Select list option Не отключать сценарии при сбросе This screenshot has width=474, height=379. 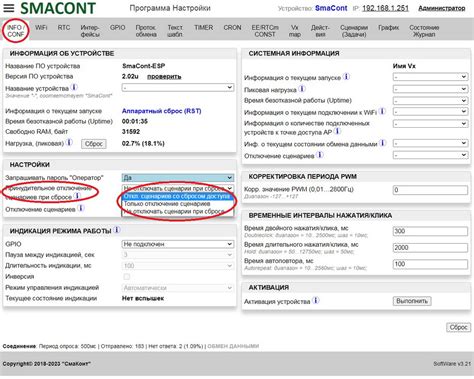[178, 211]
